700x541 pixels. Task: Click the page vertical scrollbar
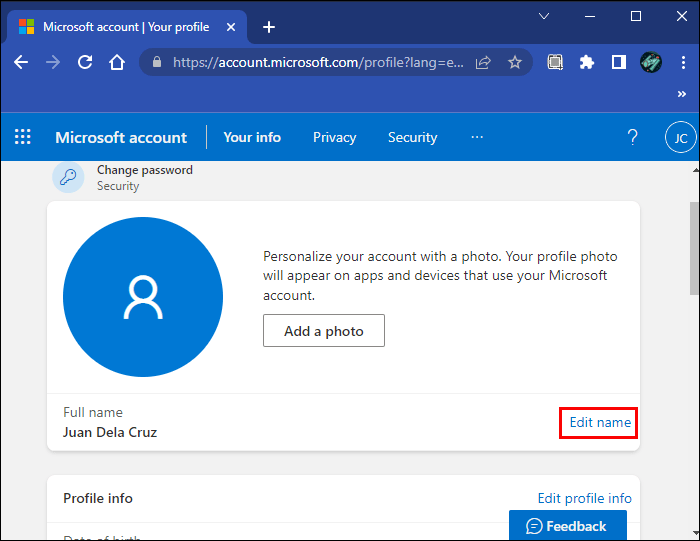pos(693,250)
